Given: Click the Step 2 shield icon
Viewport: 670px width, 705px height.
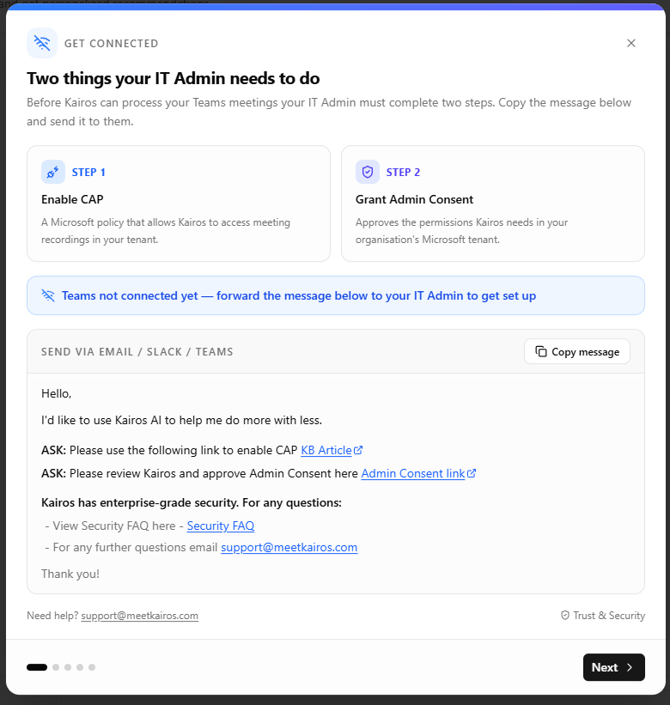Looking at the screenshot, I should coord(367,172).
